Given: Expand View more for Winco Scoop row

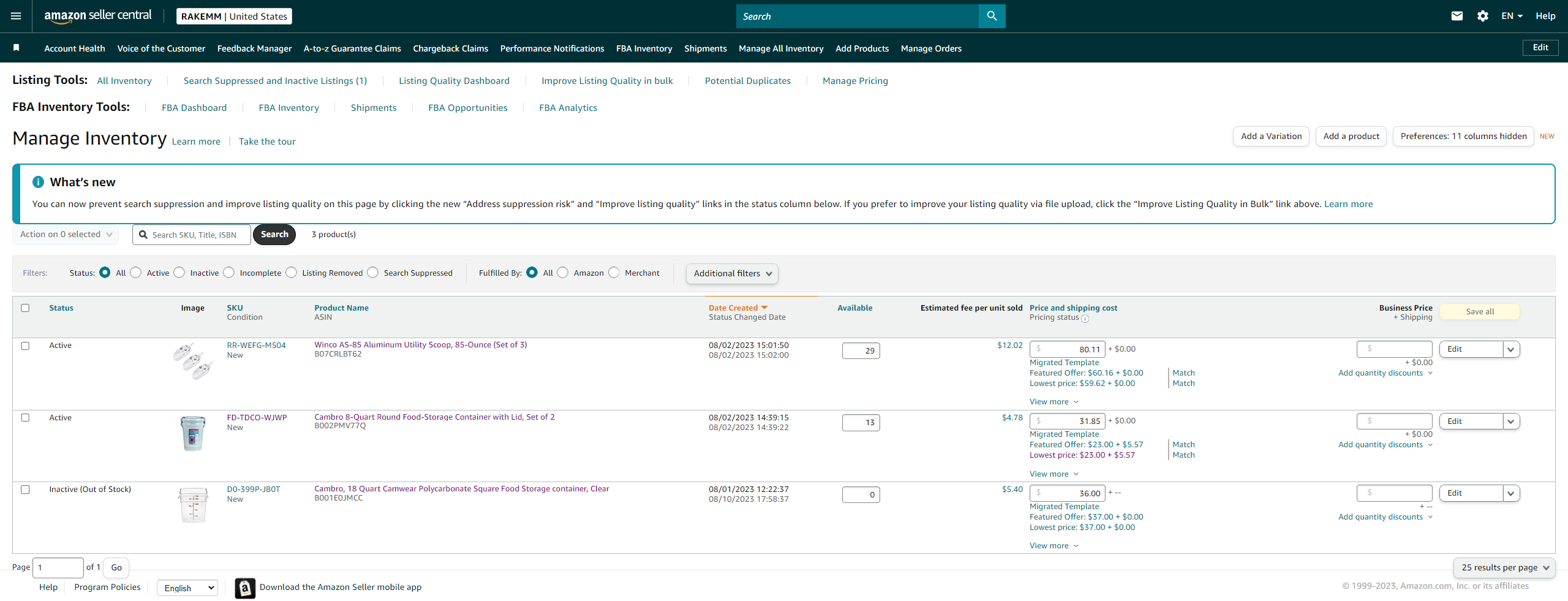Looking at the screenshot, I should click(x=1053, y=401).
